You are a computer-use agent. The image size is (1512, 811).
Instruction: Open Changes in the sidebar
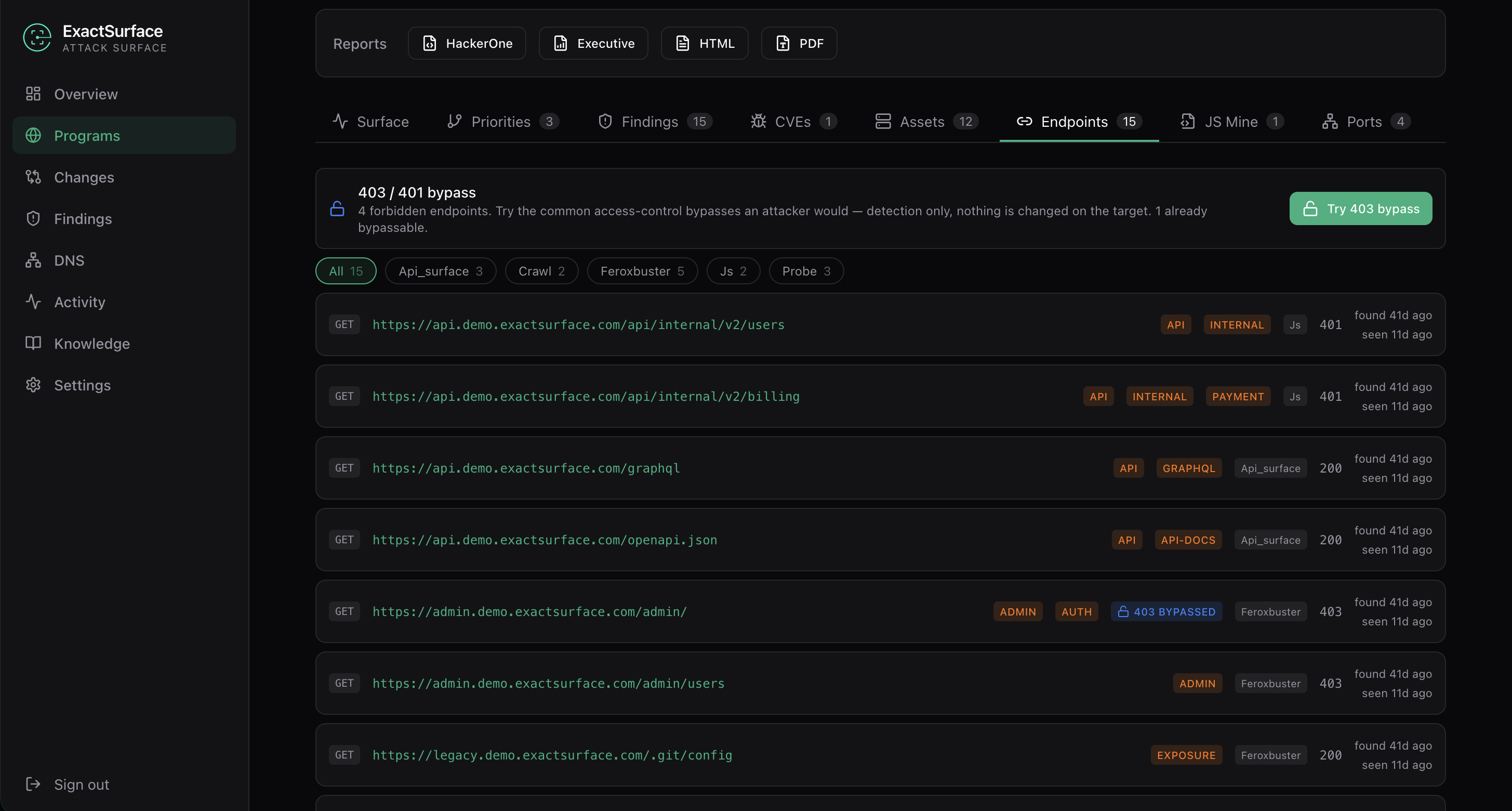tap(124, 177)
